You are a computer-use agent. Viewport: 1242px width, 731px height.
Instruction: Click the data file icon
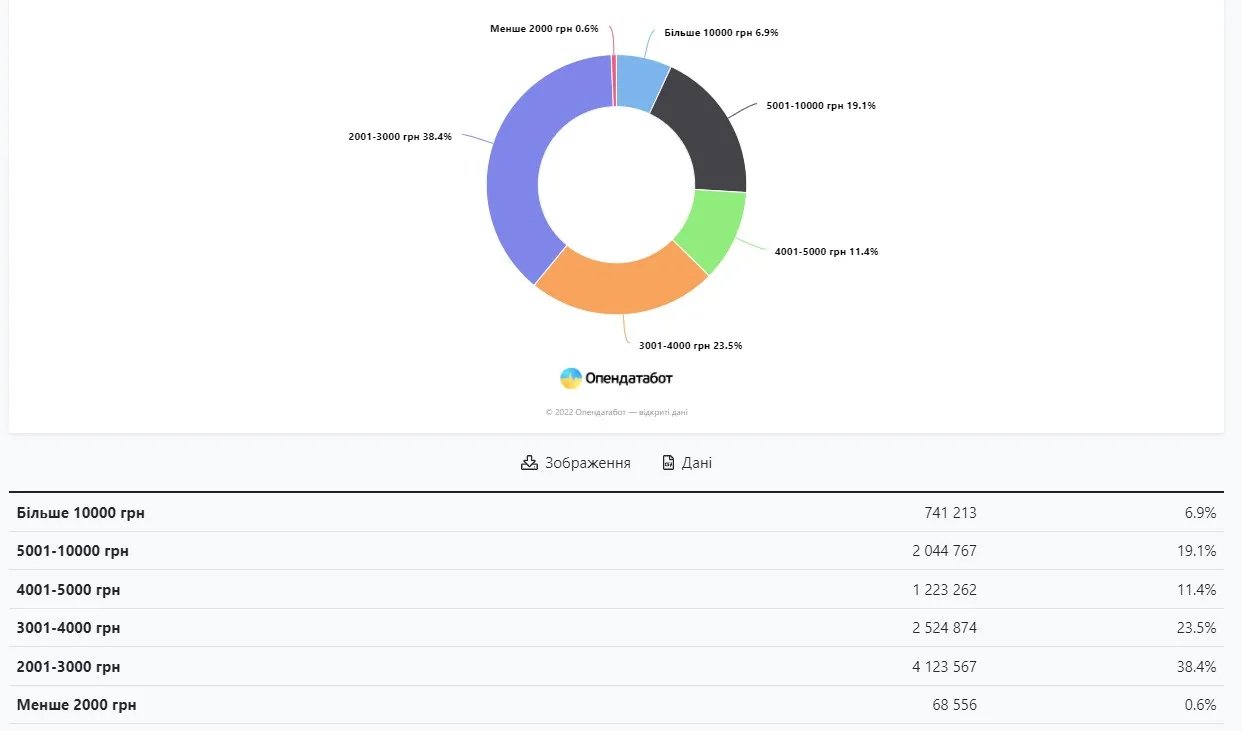[x=669, y=463]
